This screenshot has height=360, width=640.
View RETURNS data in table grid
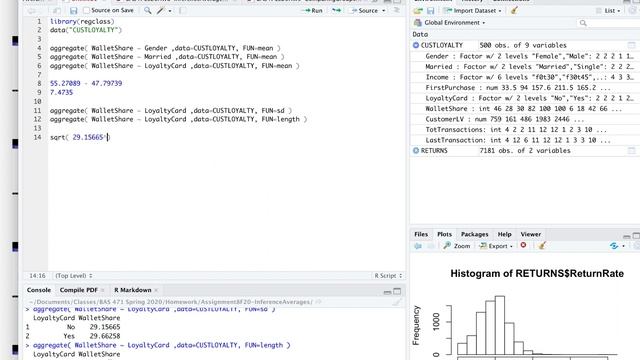(631, 151)
